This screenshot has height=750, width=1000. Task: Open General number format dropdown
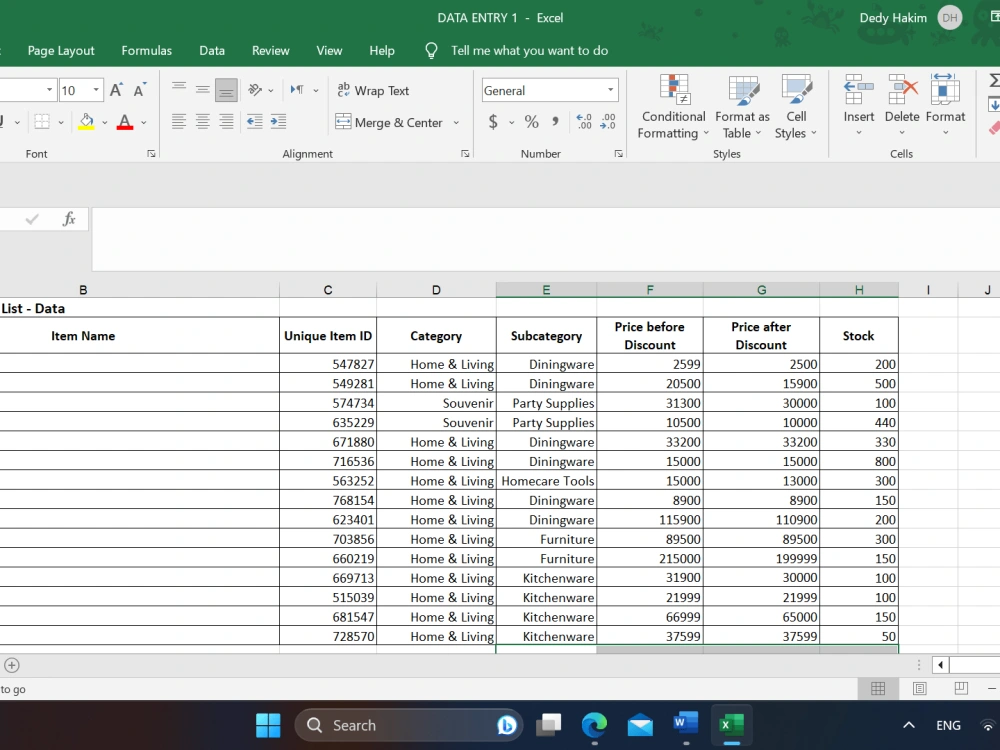click(610, 90)
